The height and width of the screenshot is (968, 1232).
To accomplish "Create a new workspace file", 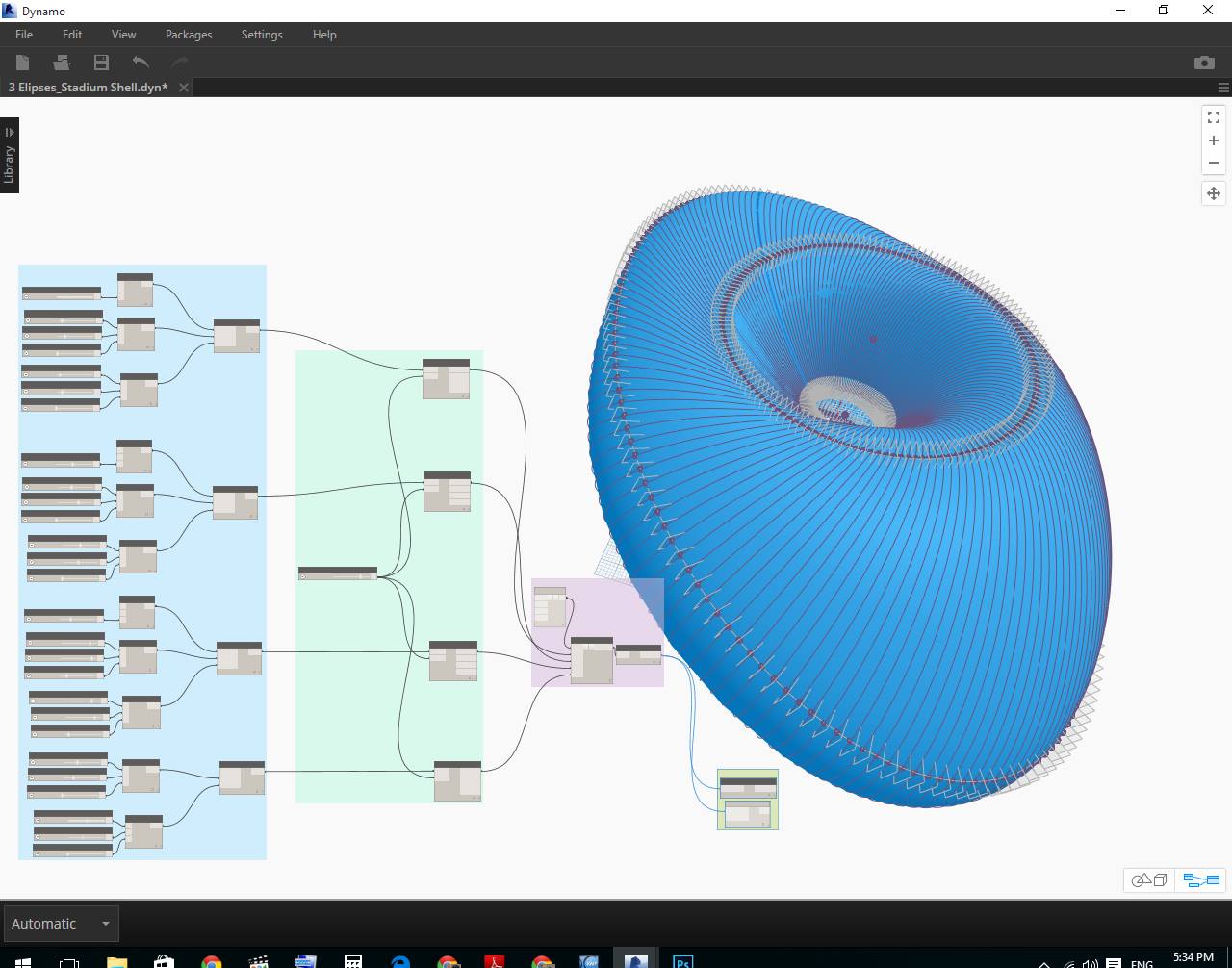I will 21,62.
